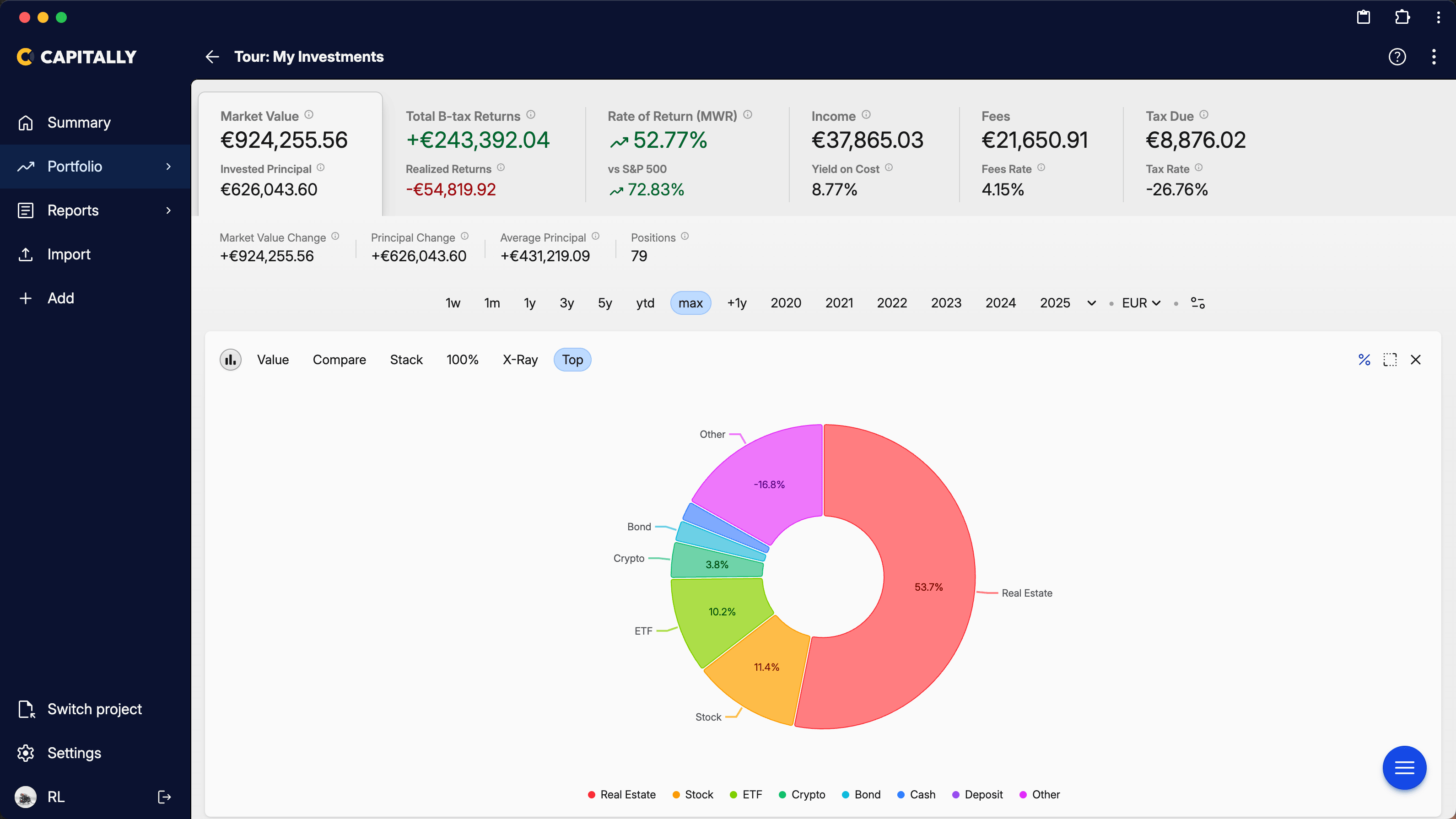Toggle Deposit legend color dot

pos(956,795)
